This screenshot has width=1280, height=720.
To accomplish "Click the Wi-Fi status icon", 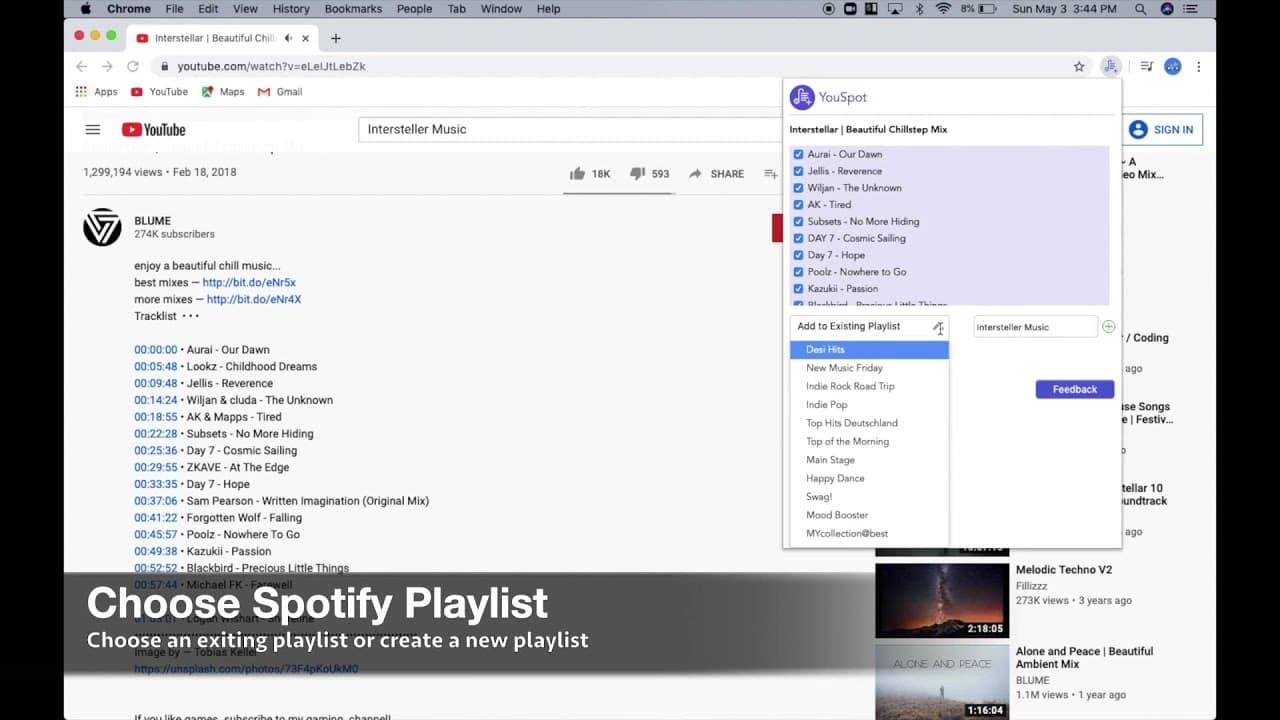I will pyautogui.click(x=942, y=9).
